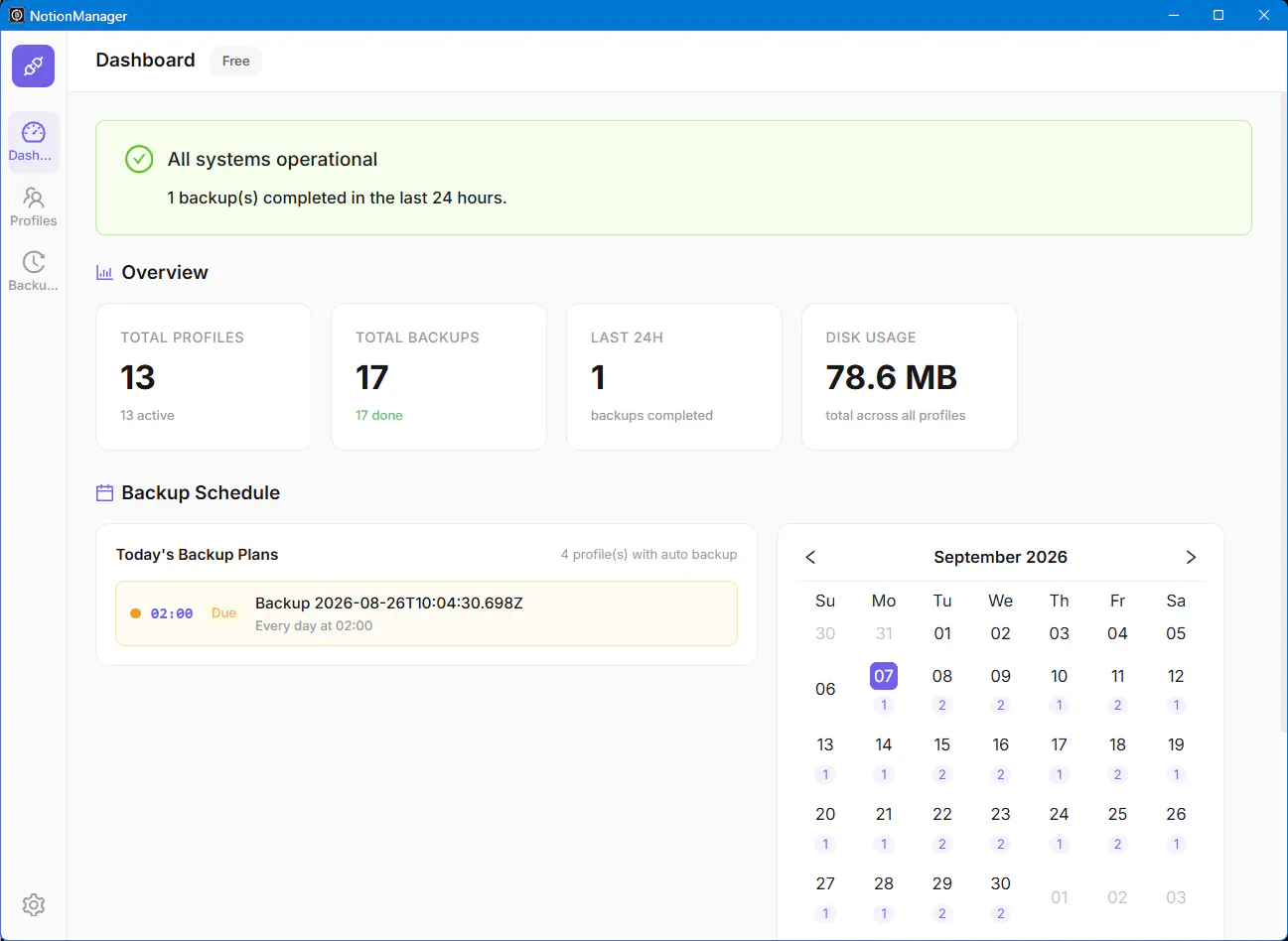This screenshot has height=941, width=1288.
Task: Click 'Every day at 02:00' text
Action: (314, 625)
